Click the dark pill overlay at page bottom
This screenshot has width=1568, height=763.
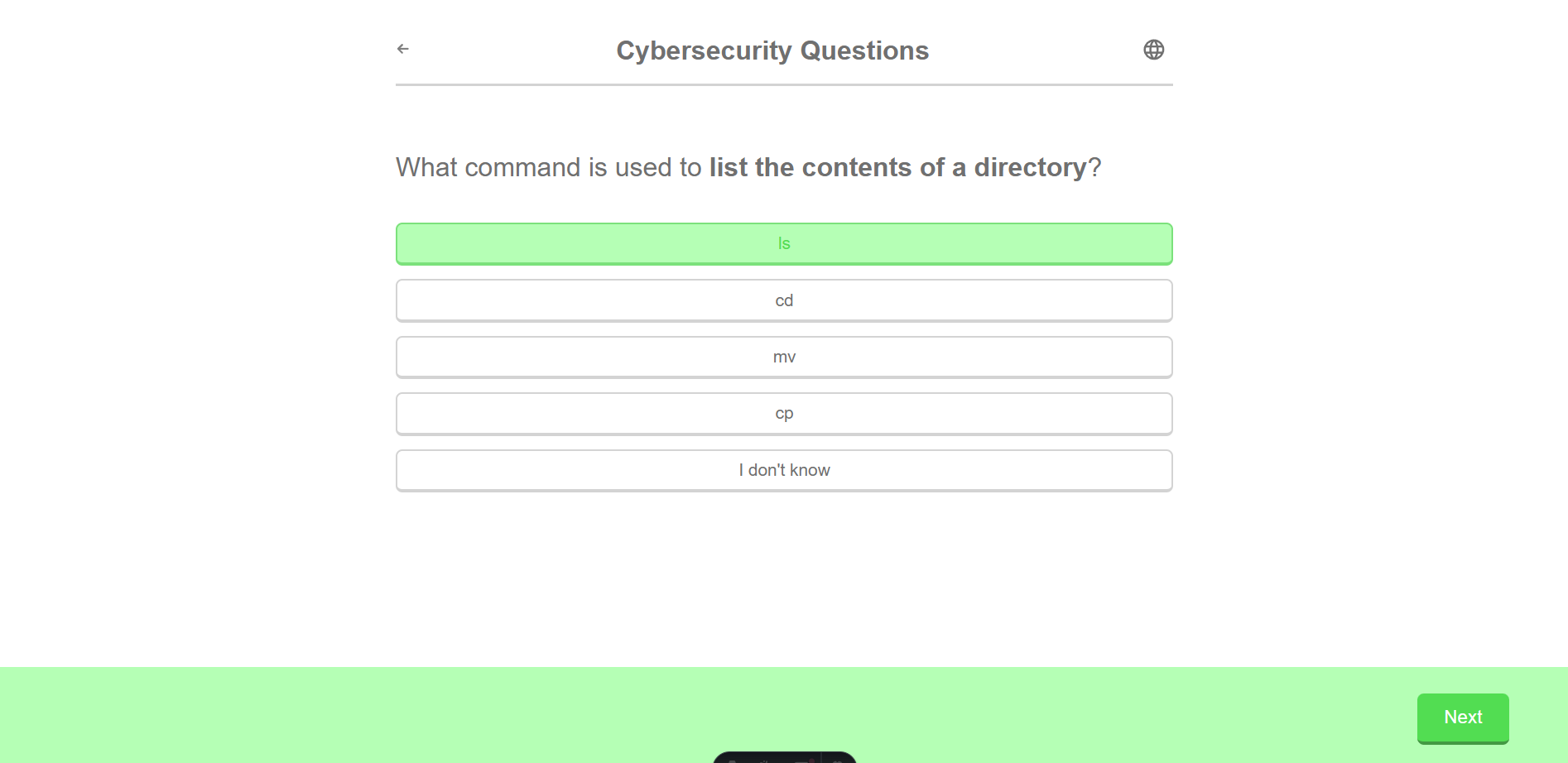coord(784,757)
